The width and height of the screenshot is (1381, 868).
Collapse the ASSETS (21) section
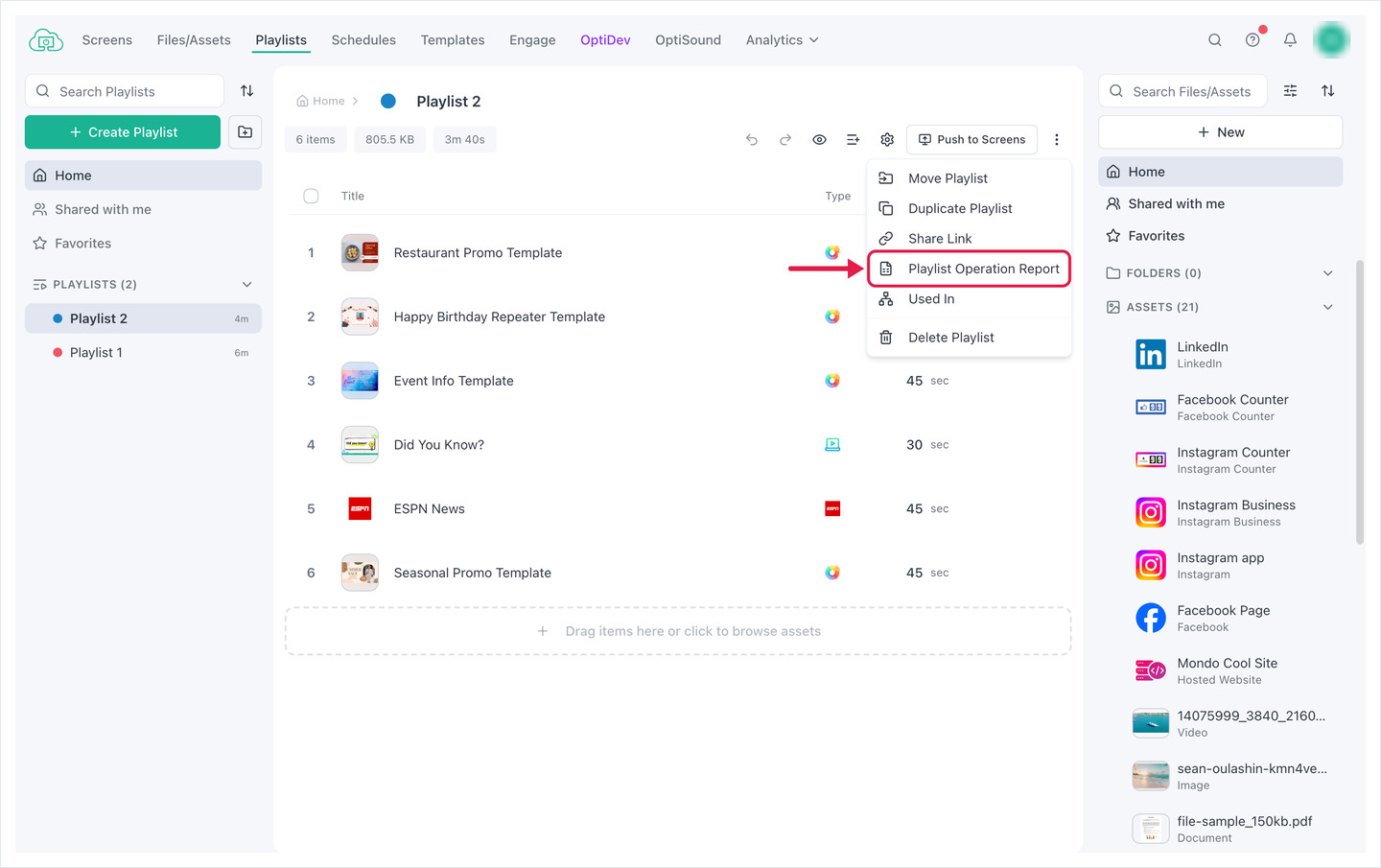(x=1328, y=307)
